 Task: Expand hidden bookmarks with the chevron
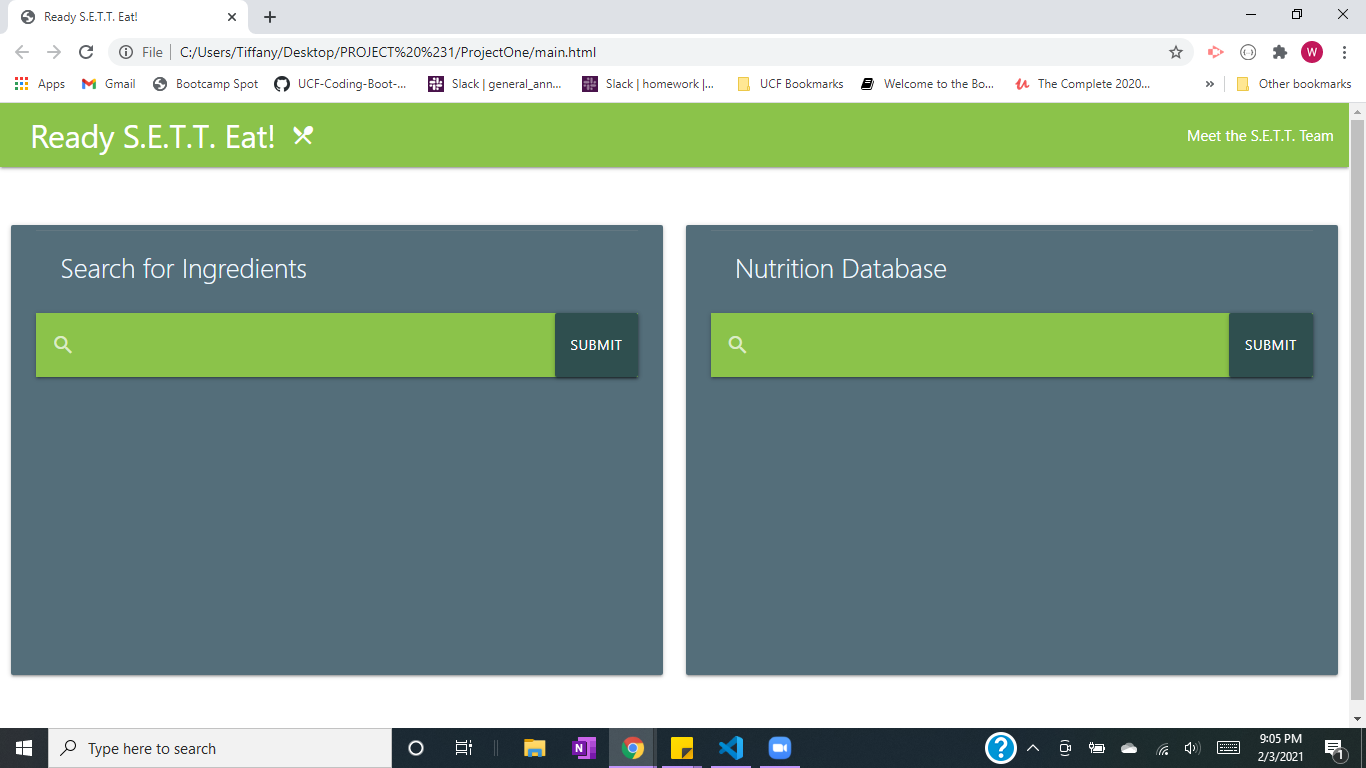pos(1210,84)
